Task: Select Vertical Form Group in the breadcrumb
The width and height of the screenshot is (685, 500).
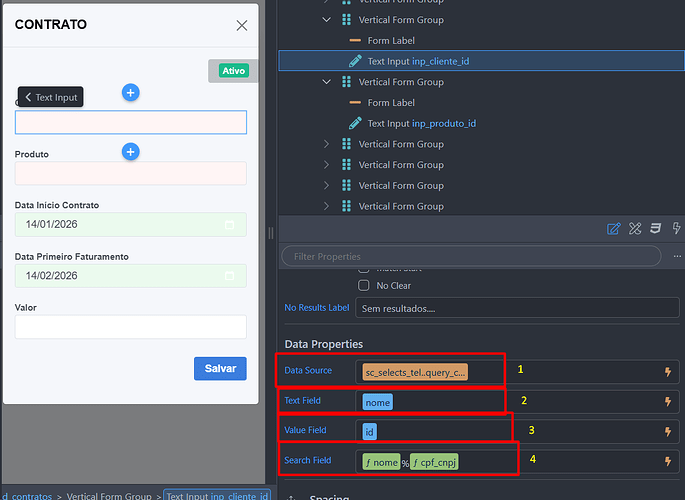Action: click(x=110, y=495)
